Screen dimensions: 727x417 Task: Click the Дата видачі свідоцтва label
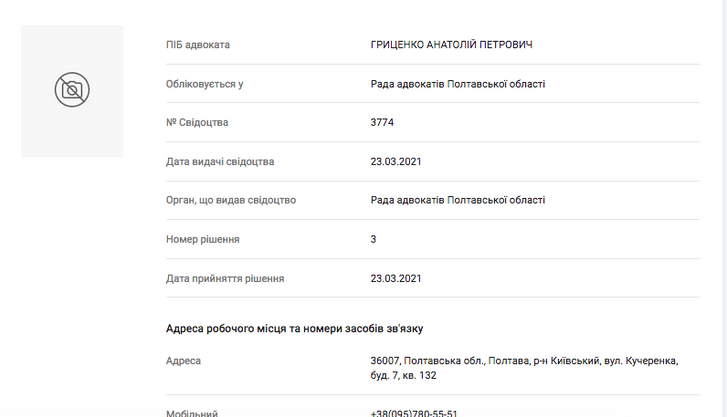[x=220, y=161]
